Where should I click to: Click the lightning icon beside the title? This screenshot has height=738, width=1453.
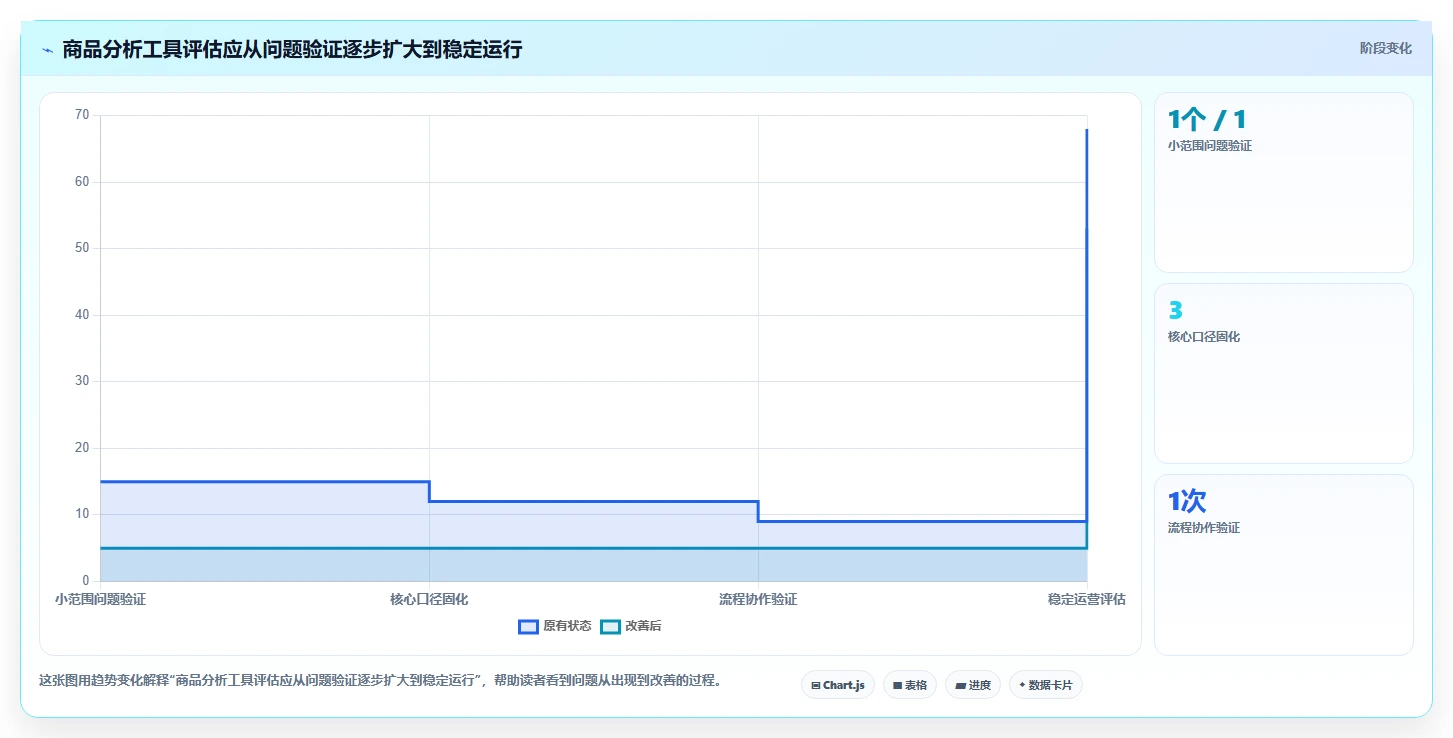coord(47,49)
